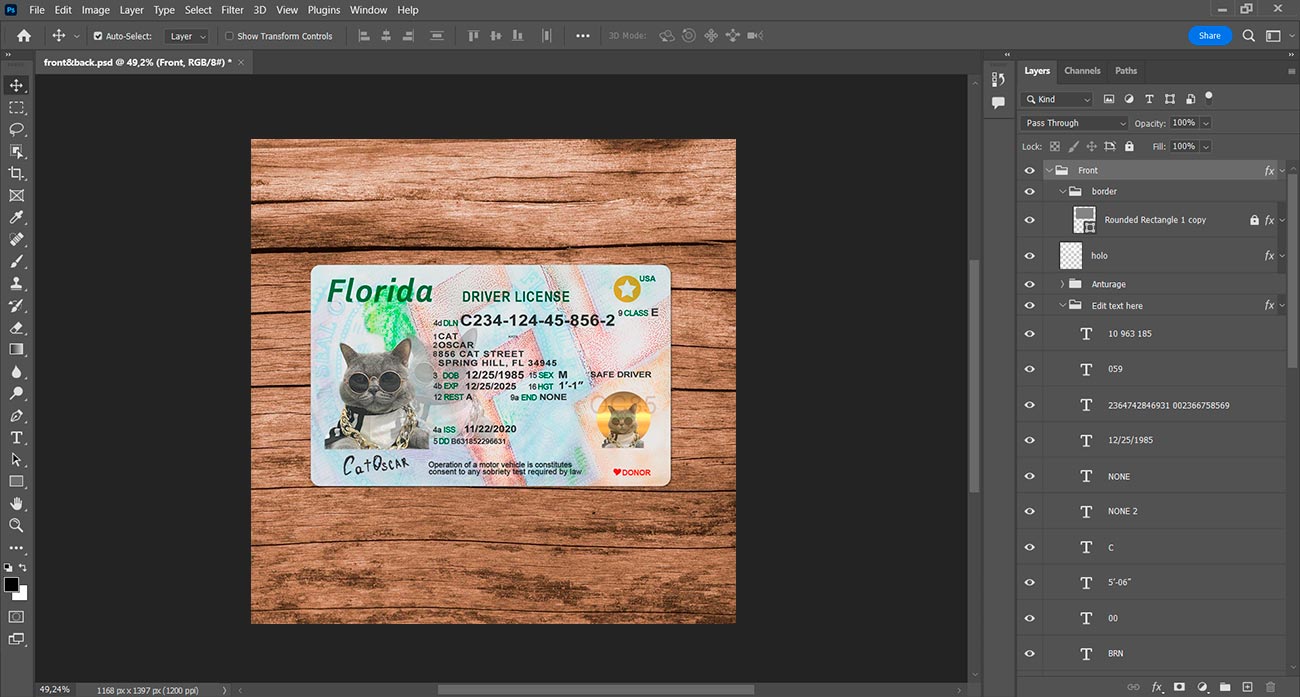Click Add layer mask icon at panel bottom
This screenshot has height=697, width=1300.
(1179, 687)
